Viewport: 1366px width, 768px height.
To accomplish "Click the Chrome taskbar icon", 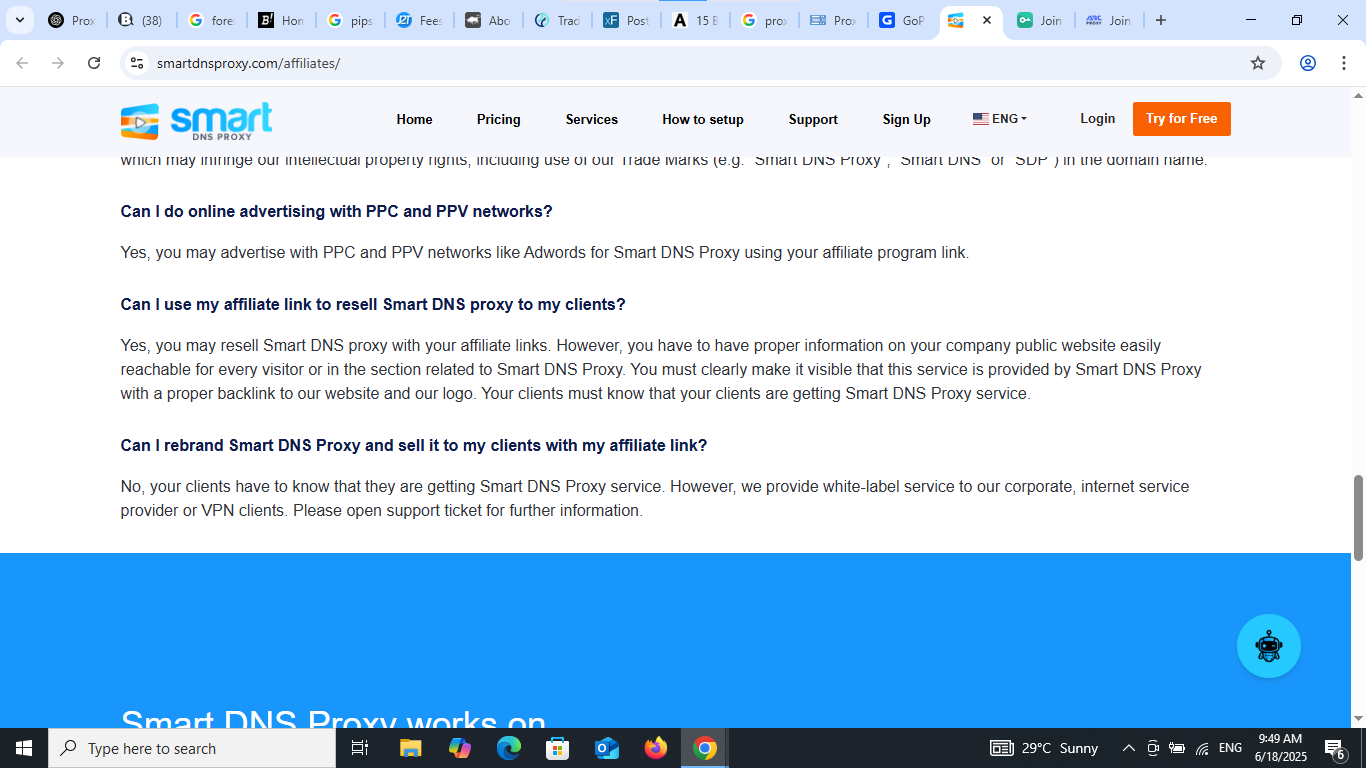I will click(x=705, y=748).
